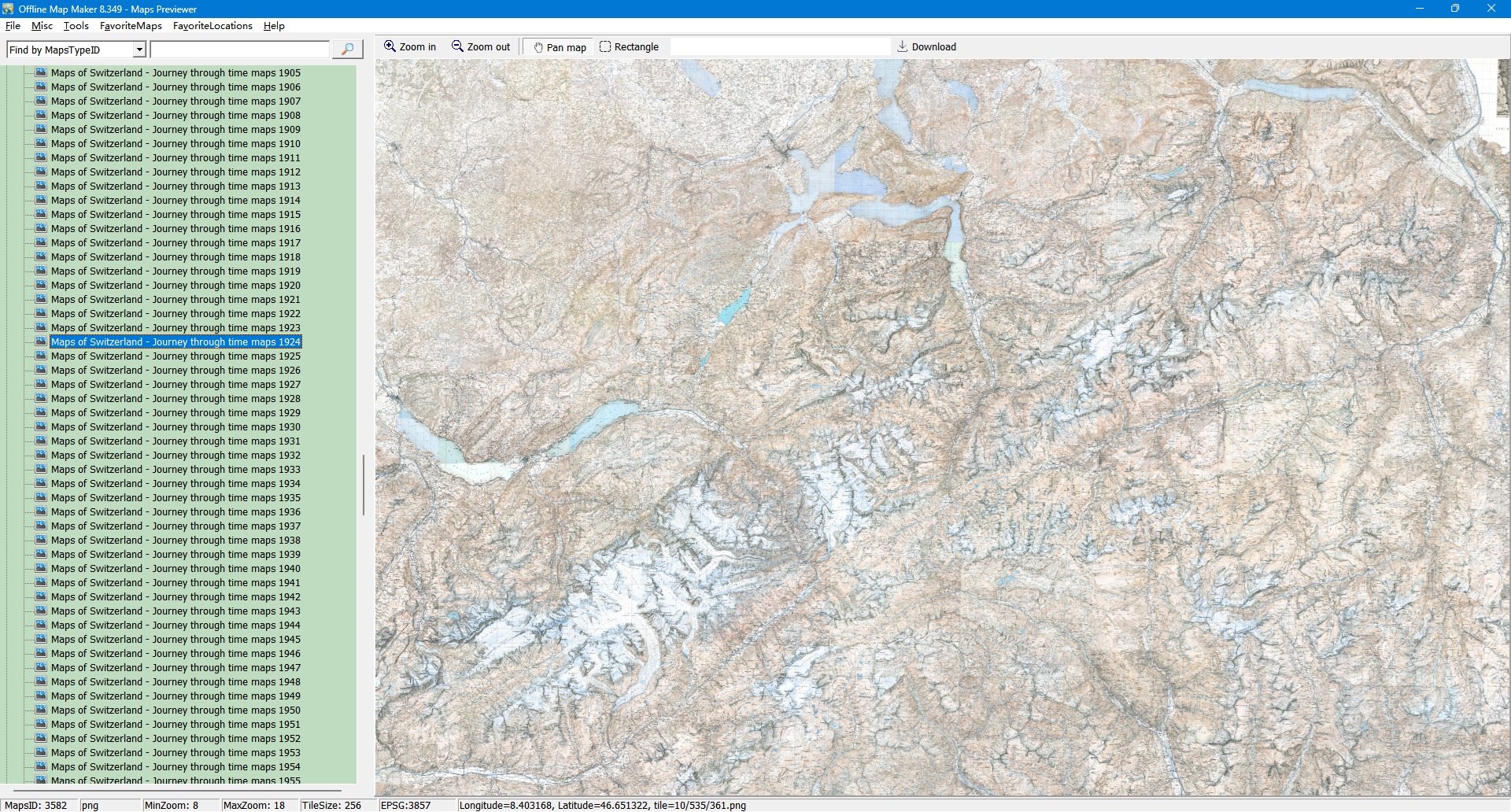This screenshot has width=1511, height=812.
Task: Click map icon beside 1930 entry
Action: pyautogui.click(x=41, y=426)
